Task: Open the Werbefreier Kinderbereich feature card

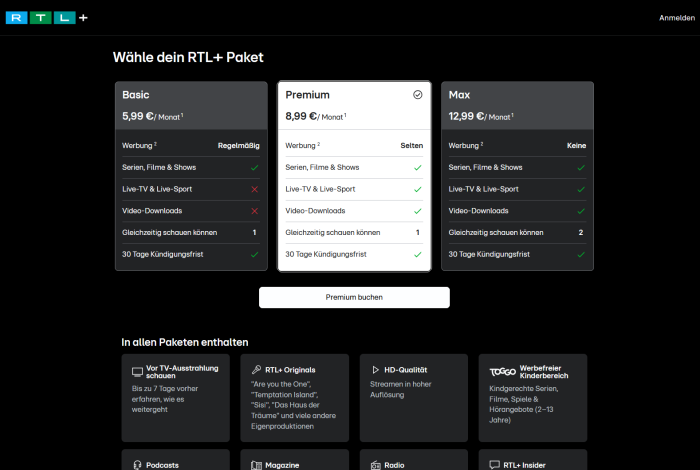Action: [x=532, y=397]
